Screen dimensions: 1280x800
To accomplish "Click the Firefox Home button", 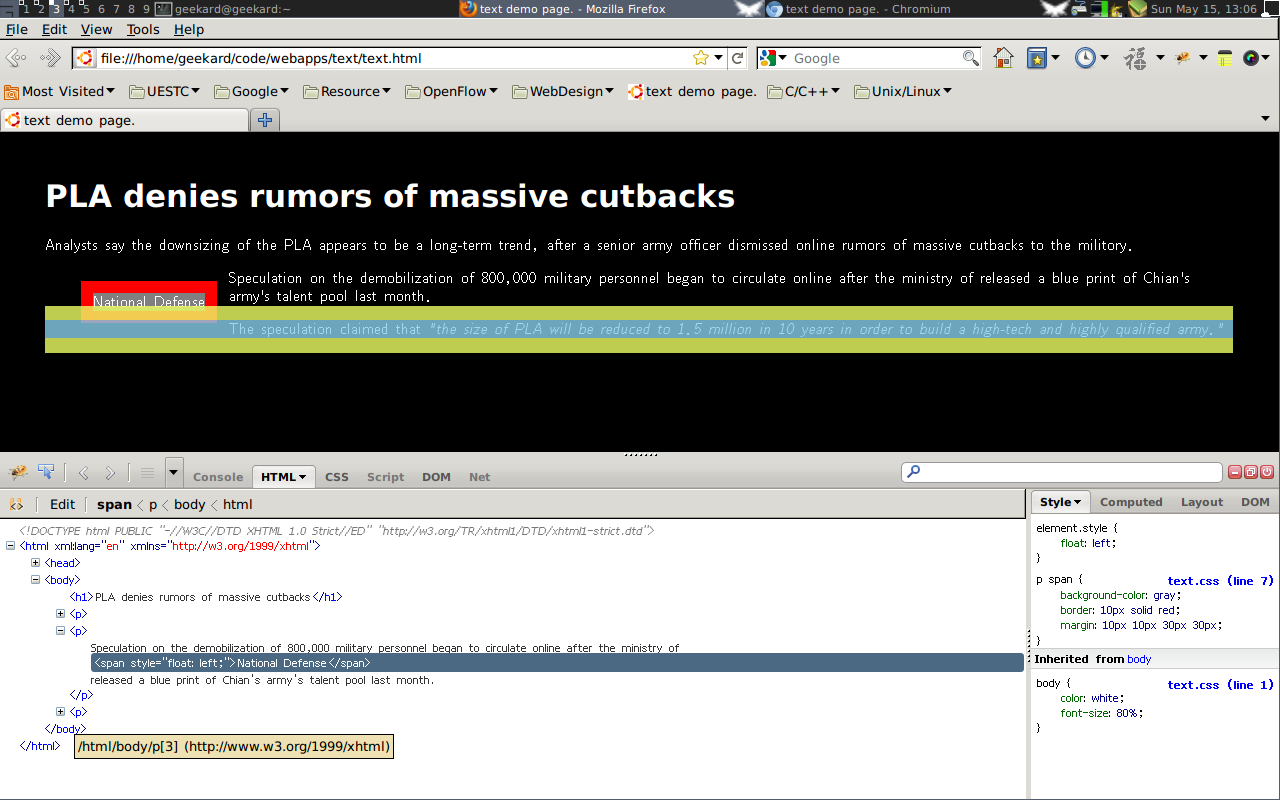I will pos(1003,58).
